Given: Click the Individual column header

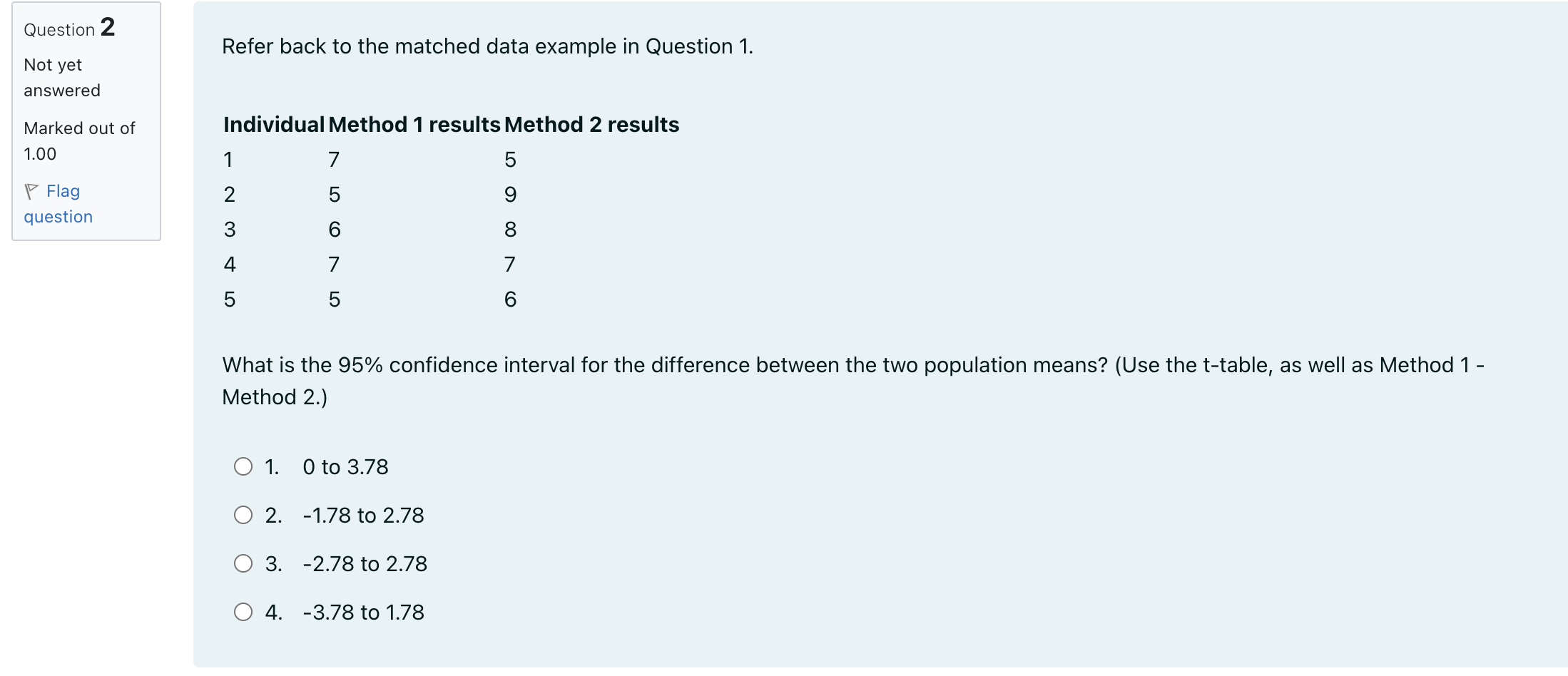Looking at the screenshot, I should [x=273, y=124].
